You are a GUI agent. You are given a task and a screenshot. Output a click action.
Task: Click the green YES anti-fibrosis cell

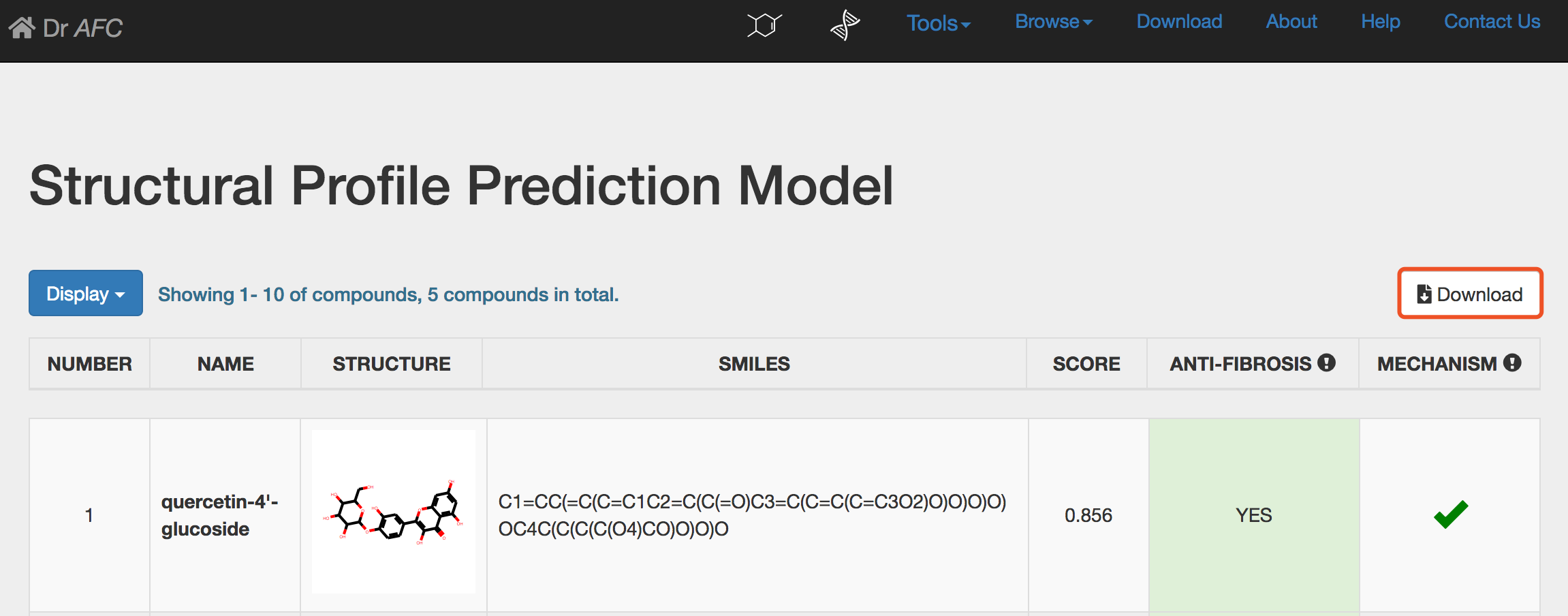[1253, 515]
